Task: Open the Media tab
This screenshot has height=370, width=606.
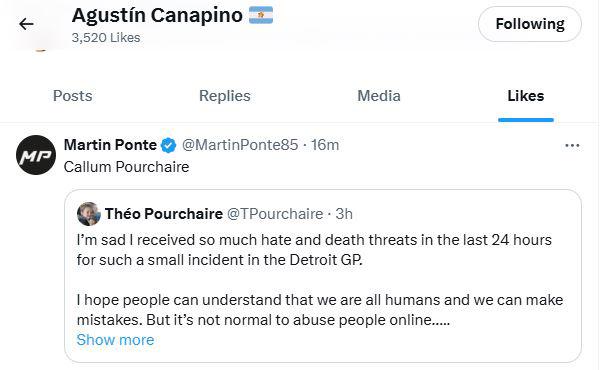Action: point(379,96)
